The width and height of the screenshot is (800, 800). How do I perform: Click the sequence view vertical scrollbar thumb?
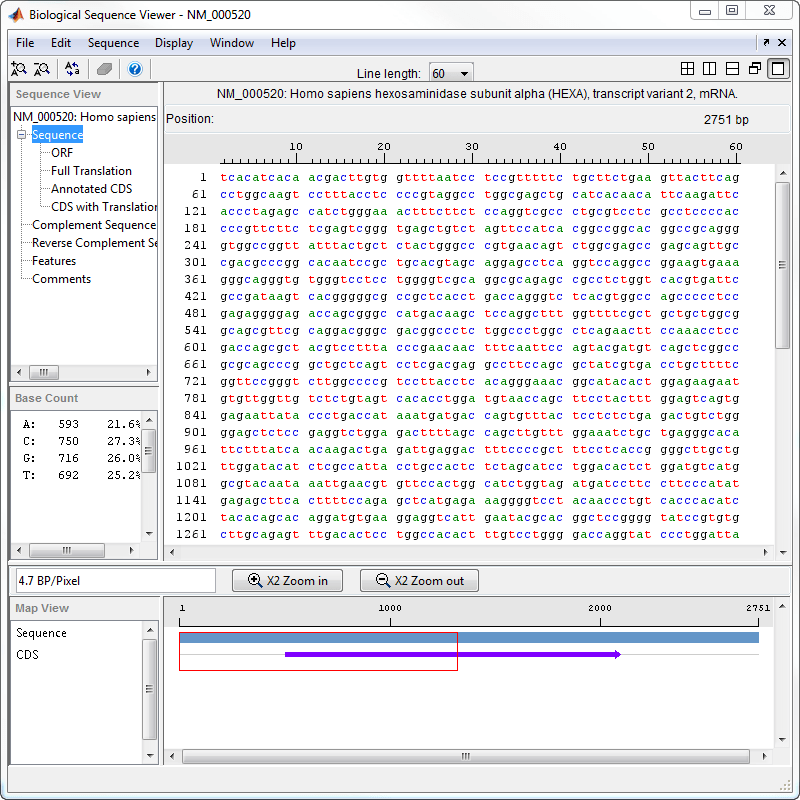[782, 265]
